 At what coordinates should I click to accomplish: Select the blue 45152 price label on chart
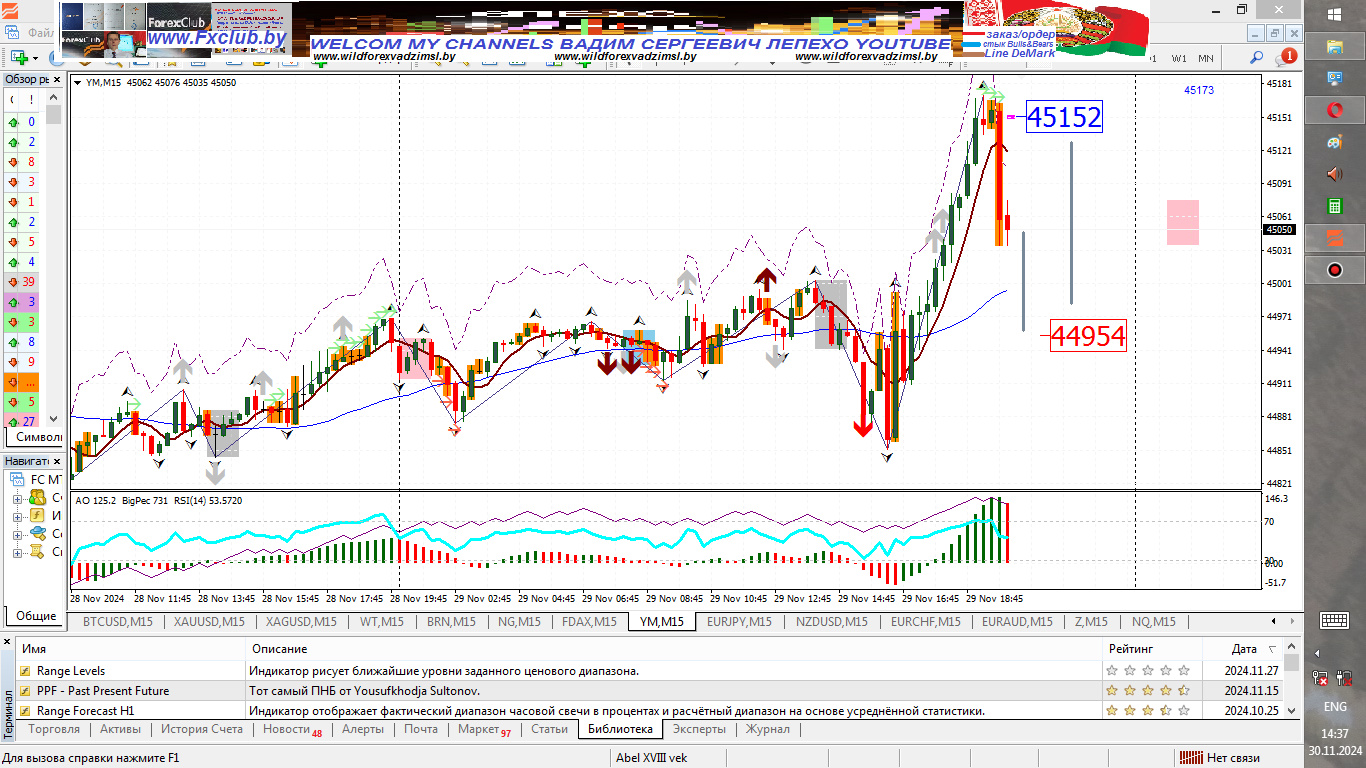pos(1064,118)
